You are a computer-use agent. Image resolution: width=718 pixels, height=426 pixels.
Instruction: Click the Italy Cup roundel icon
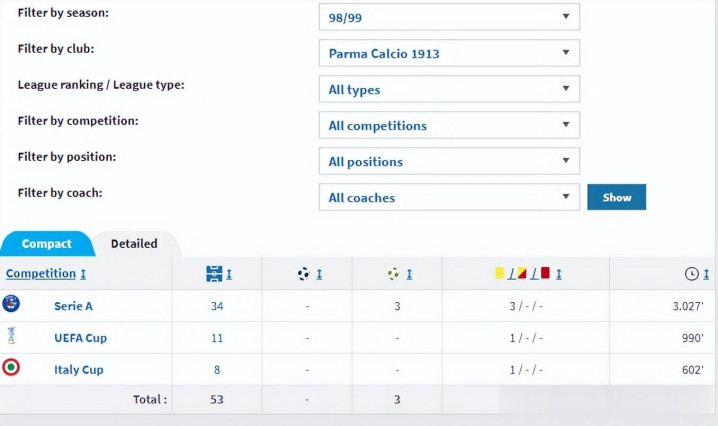(11, 368)
